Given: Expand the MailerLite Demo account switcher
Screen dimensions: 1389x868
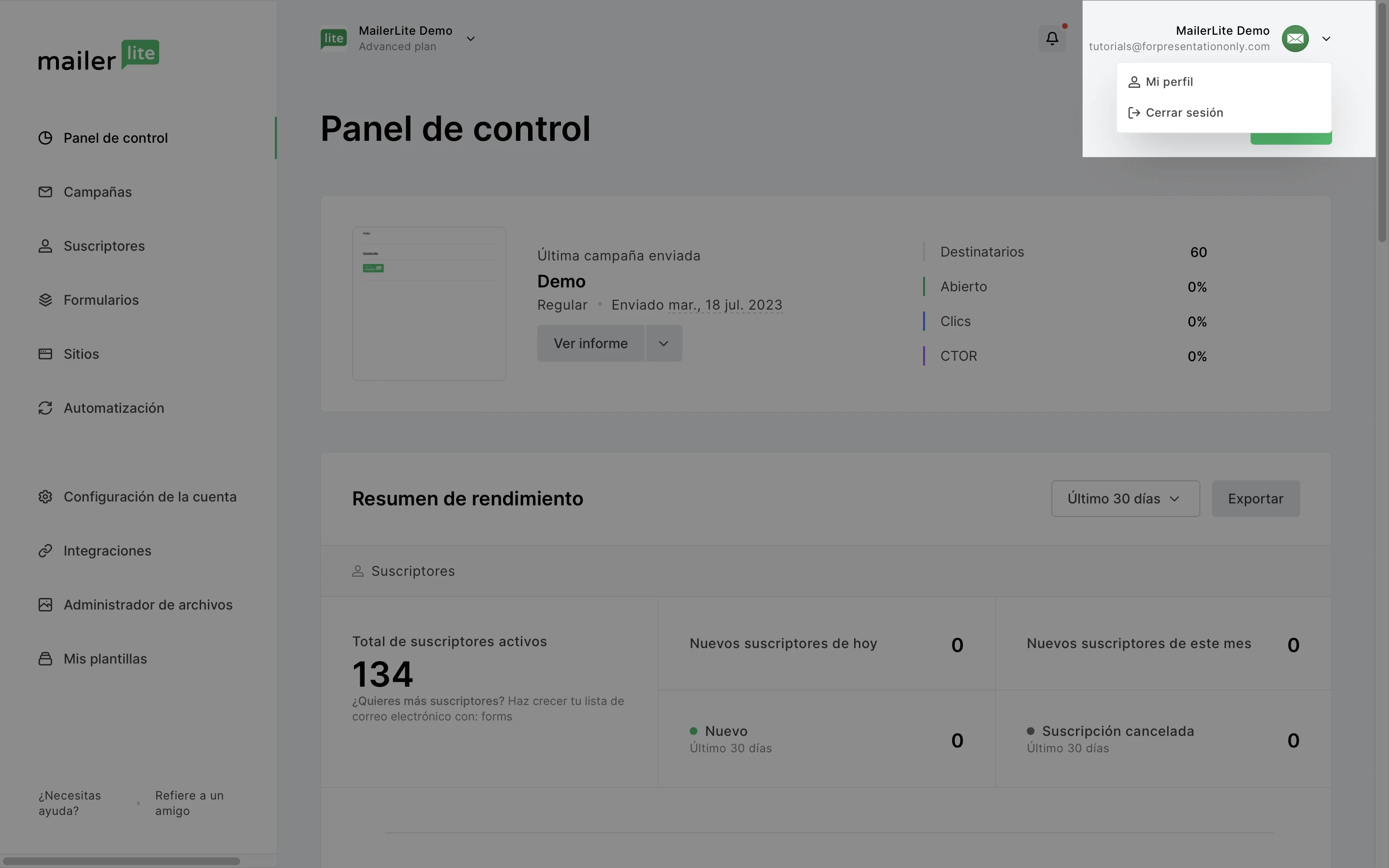Looking at the screenshot, I should (x=470, y=39).
